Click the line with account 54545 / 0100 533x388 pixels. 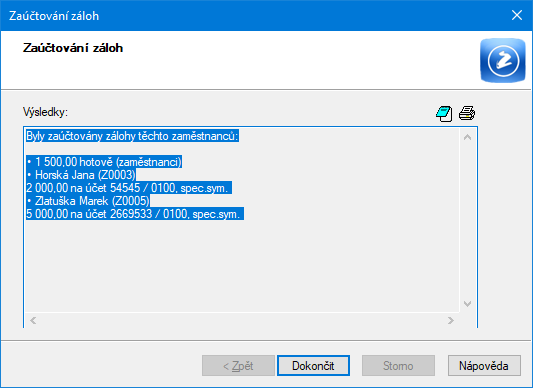click(129, 188)
